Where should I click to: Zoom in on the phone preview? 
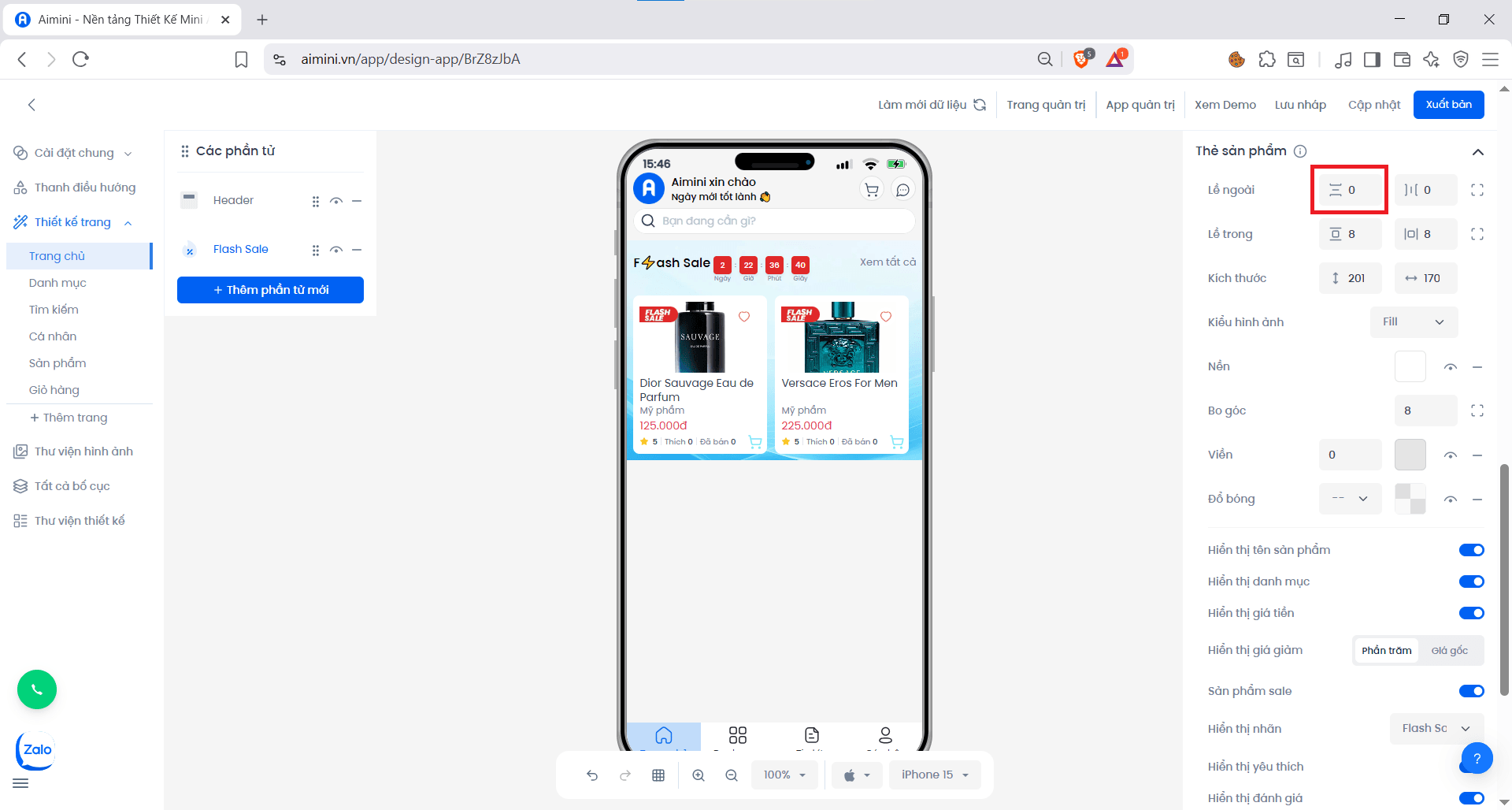(x=699, y=775)
